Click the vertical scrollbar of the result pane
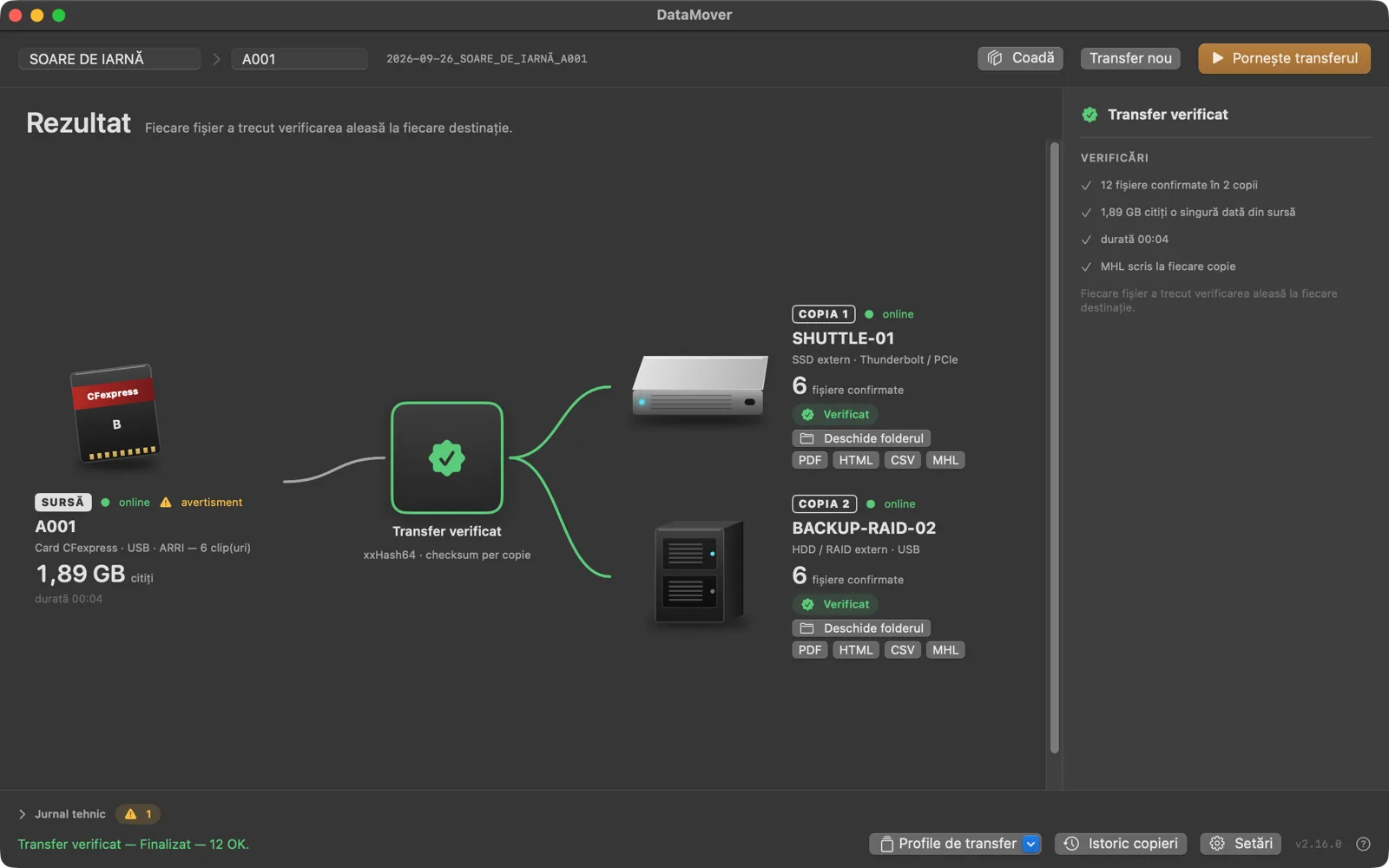This screenshot has height=868, width=1389. [x=1054, y=447]
